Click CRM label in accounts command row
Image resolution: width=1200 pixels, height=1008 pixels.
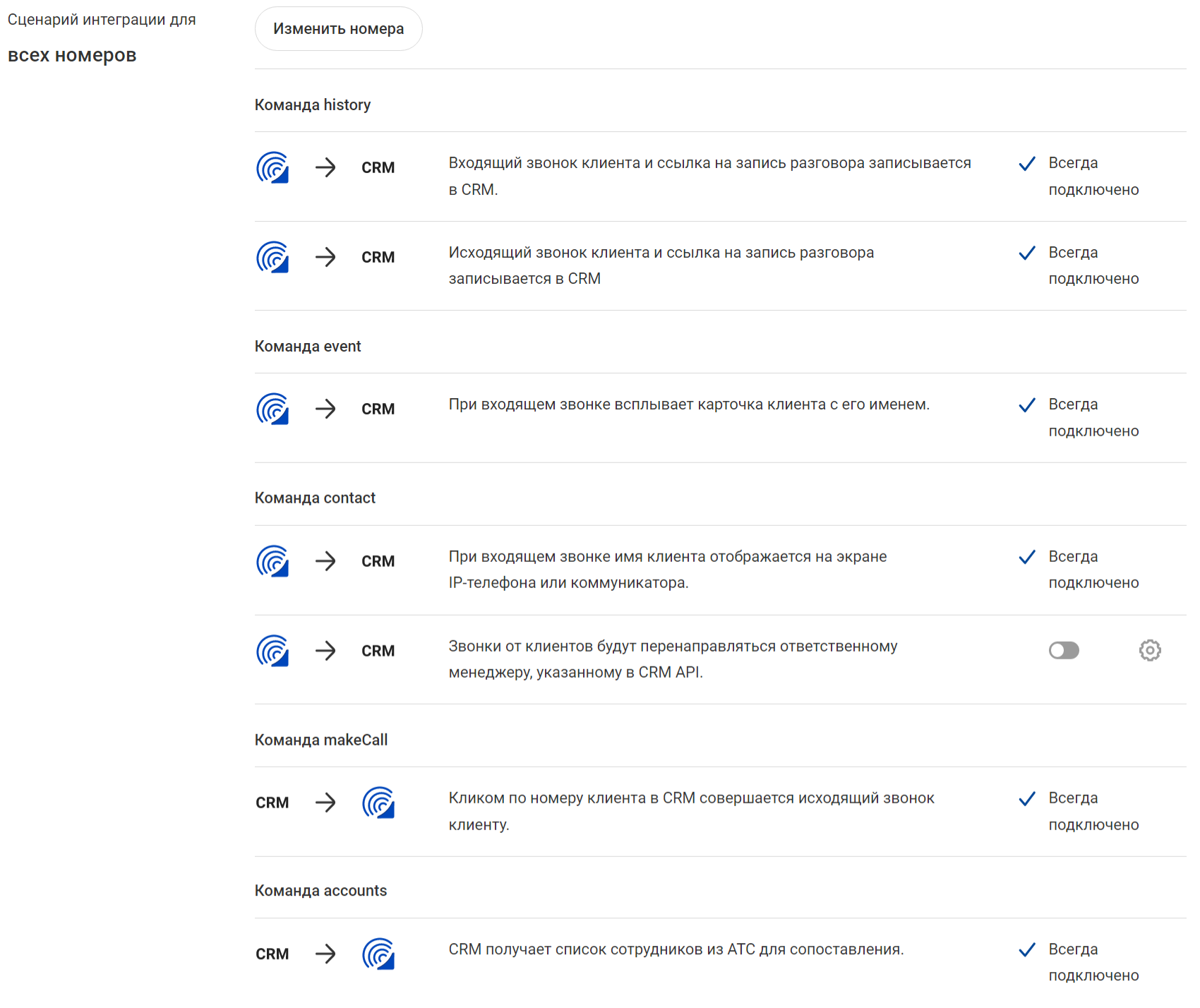coord(272,954)
